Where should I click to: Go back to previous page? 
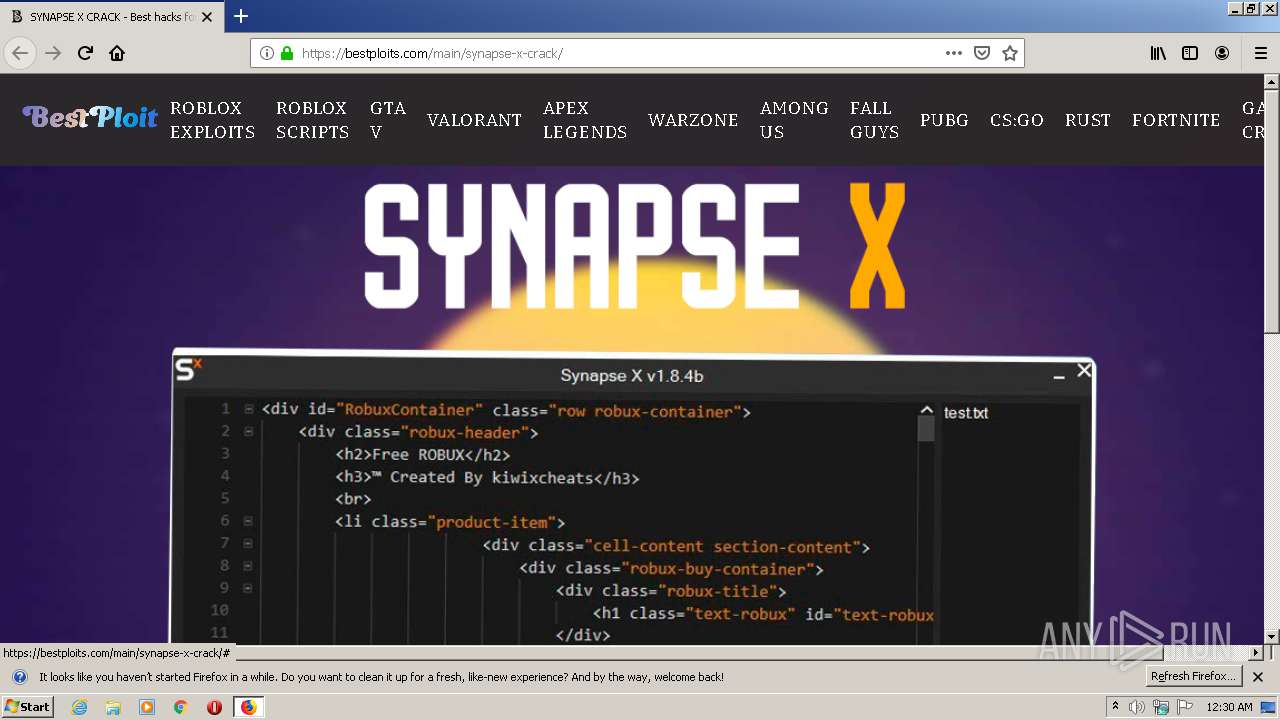tap(20, 53)
